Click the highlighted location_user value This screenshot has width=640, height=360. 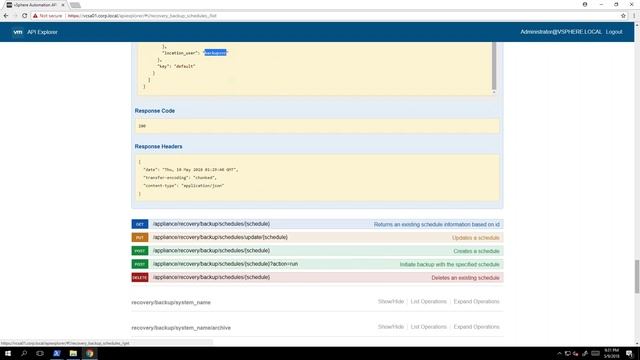215,53
